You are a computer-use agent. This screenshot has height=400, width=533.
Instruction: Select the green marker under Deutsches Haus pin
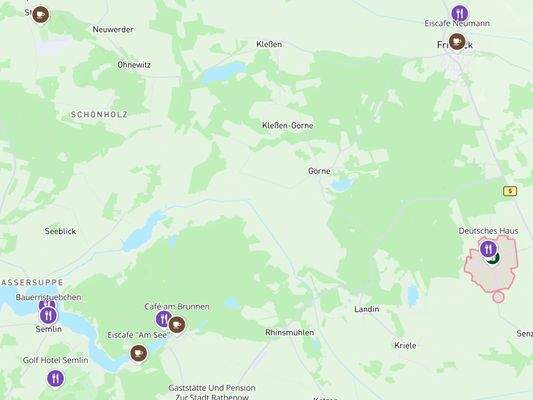(x=494, y=260)
